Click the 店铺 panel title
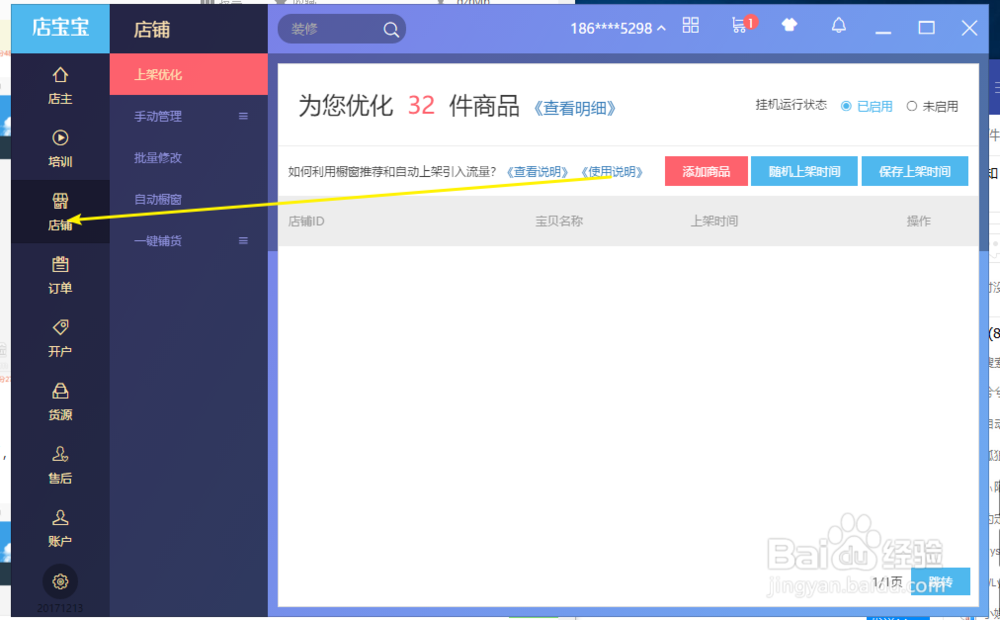1000x620 pixels. (x=152, y=30)
